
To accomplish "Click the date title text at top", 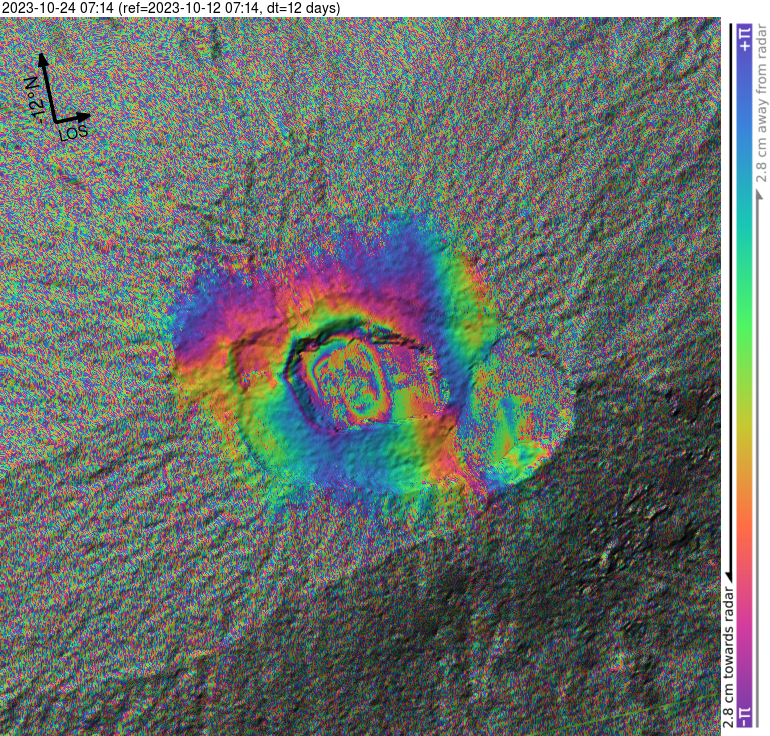I will pos(170,8).
